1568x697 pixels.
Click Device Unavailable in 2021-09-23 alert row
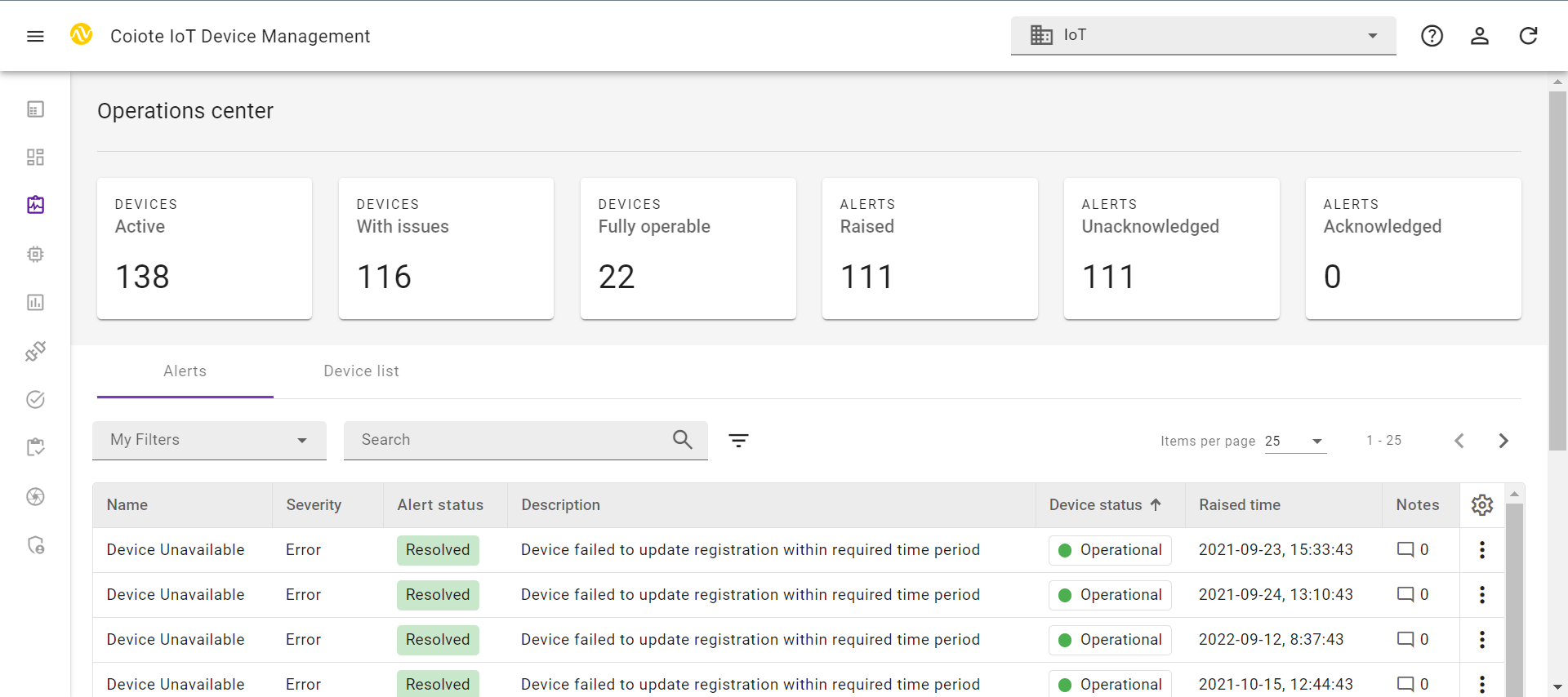coord(176,550)
